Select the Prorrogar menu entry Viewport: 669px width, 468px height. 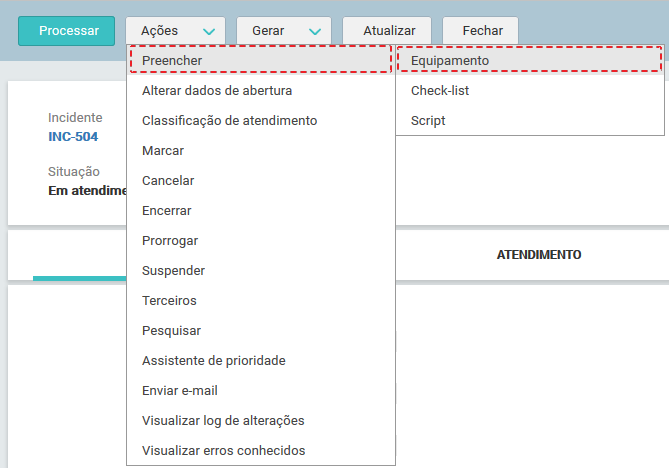[x=261, y=241]
